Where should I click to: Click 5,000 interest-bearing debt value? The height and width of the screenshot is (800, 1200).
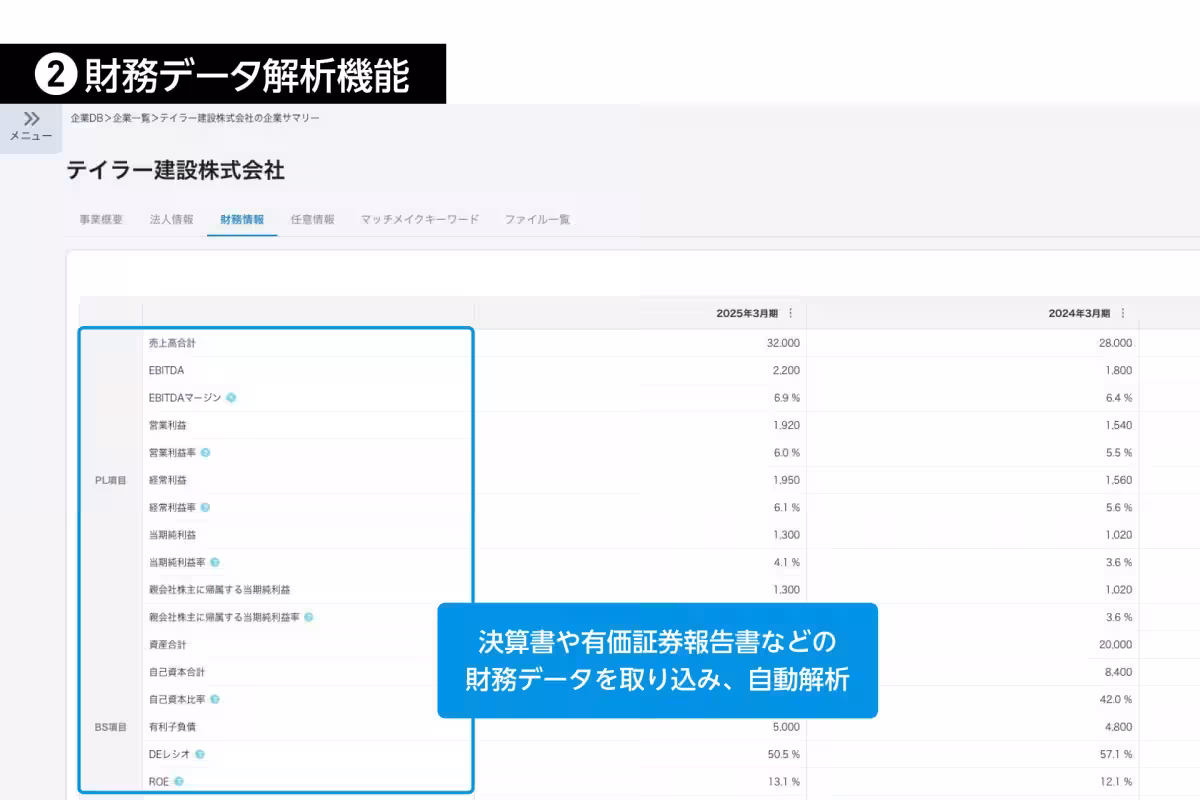786,727
